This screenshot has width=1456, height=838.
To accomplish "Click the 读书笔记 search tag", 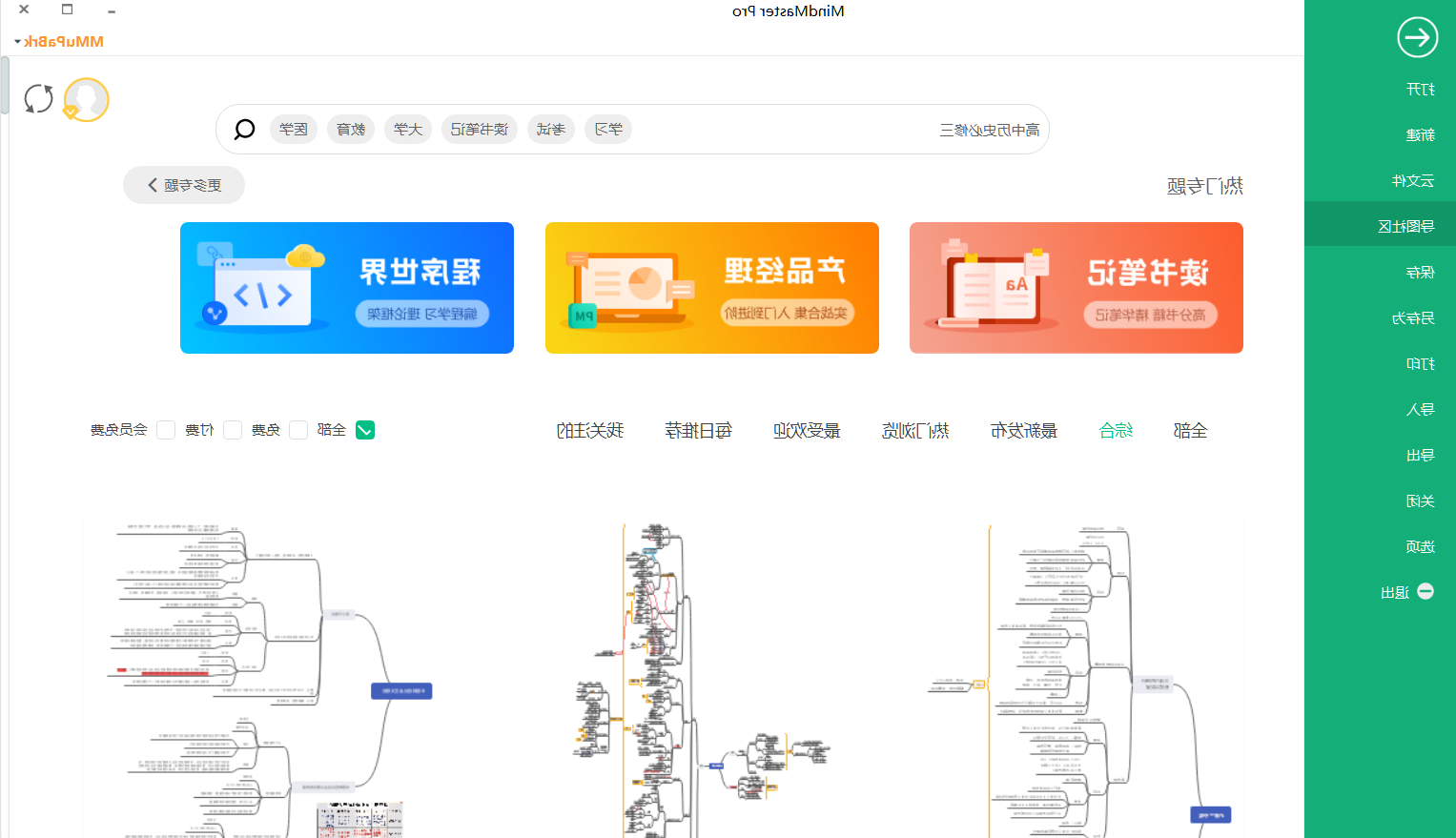I will click(x=480, y=130).
